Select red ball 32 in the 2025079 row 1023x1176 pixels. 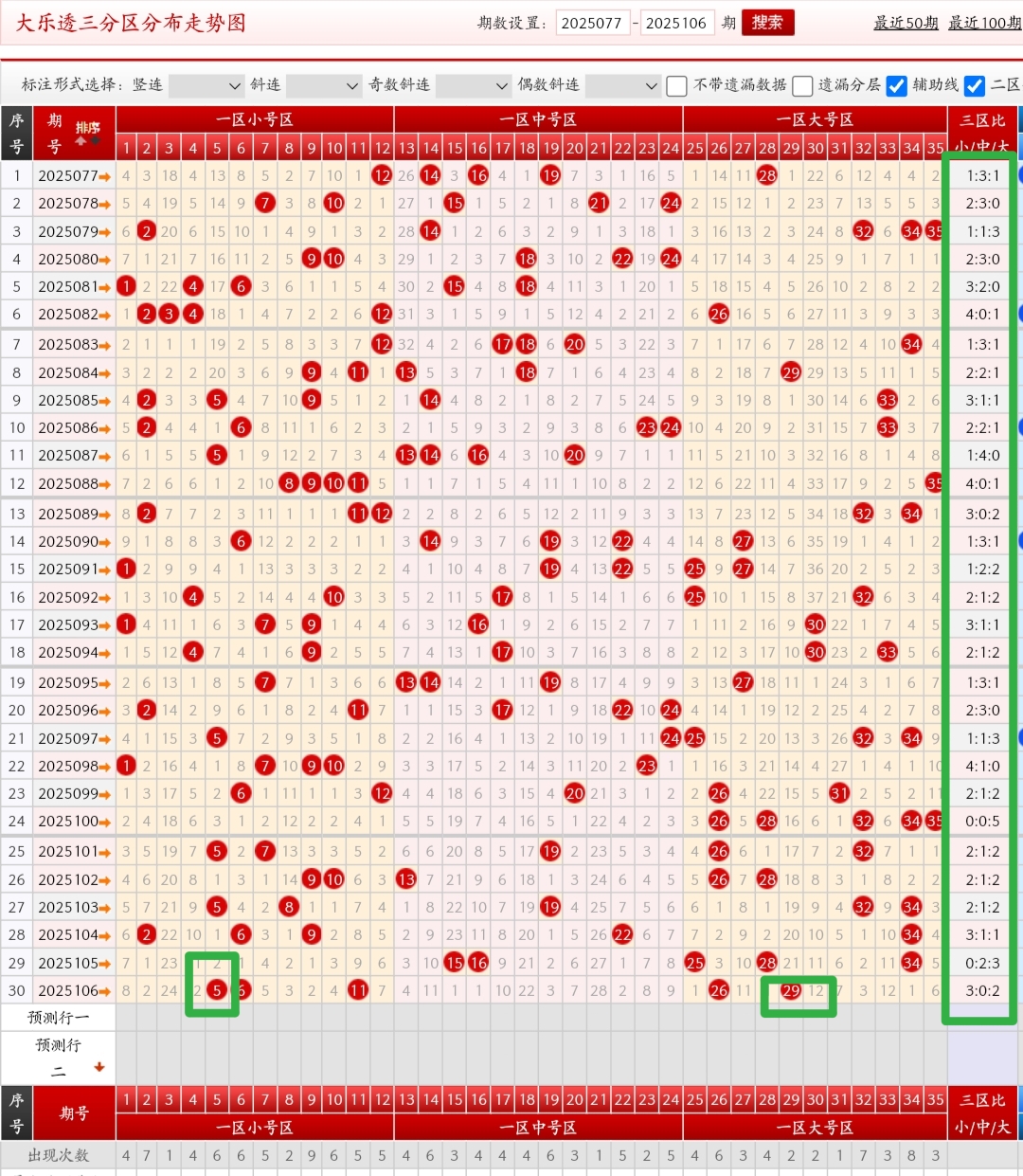click(863, 231)
